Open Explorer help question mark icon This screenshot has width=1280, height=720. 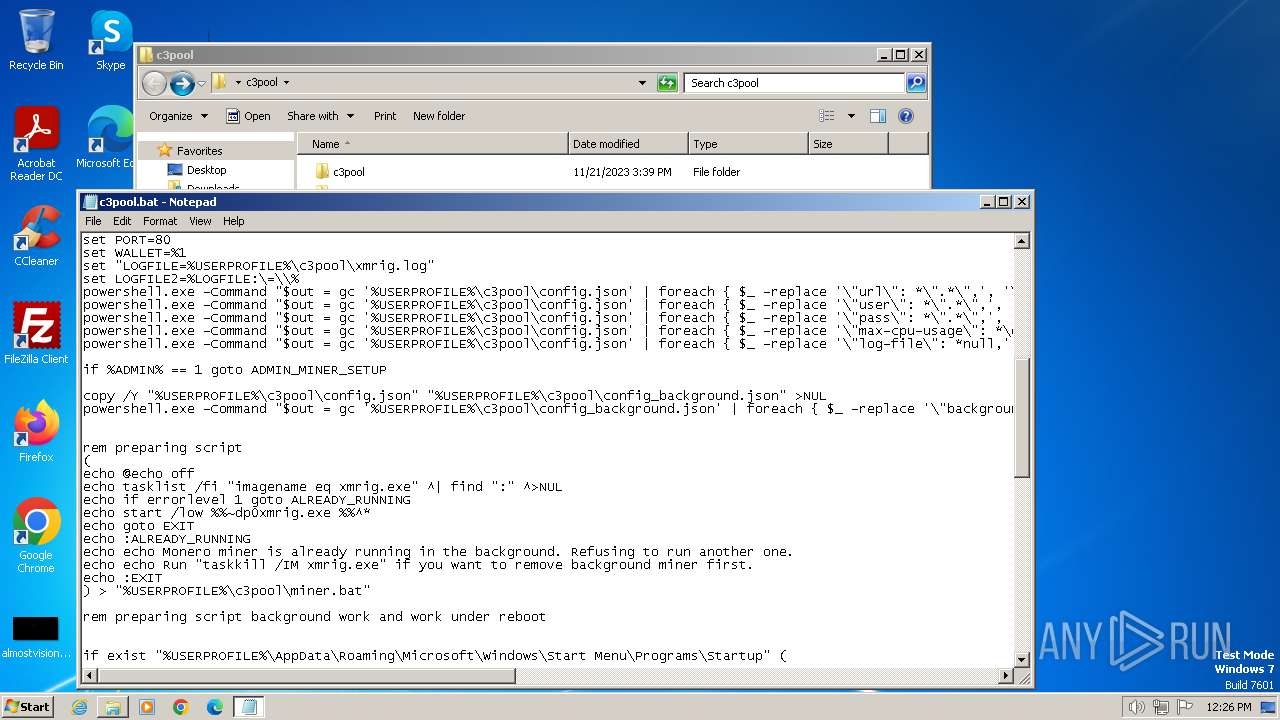pos(906,116)
